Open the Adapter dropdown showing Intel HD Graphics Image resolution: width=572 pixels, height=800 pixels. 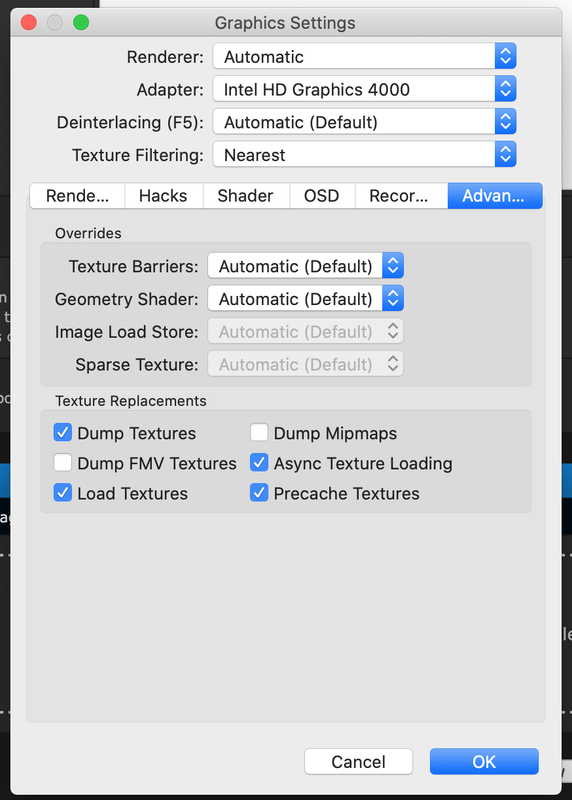pos(364,89)
